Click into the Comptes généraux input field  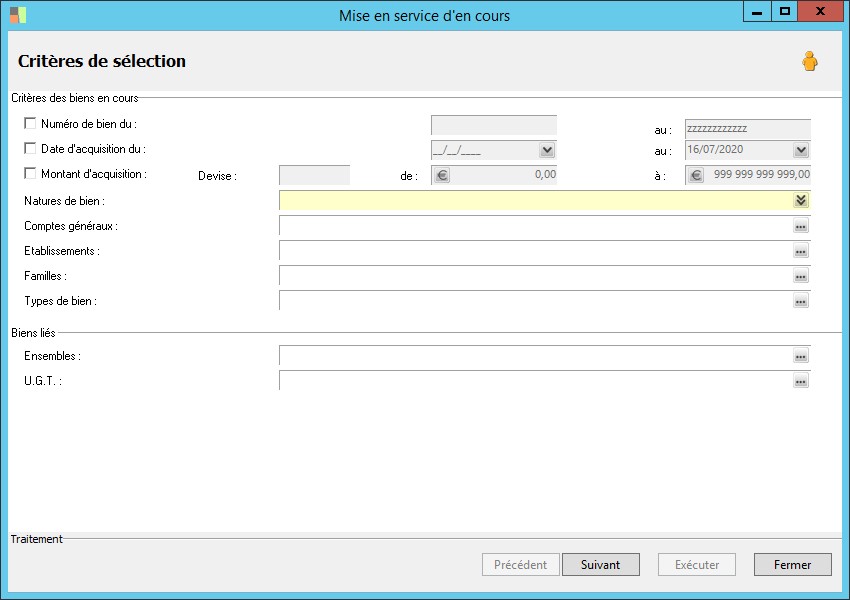coord(536,226)
